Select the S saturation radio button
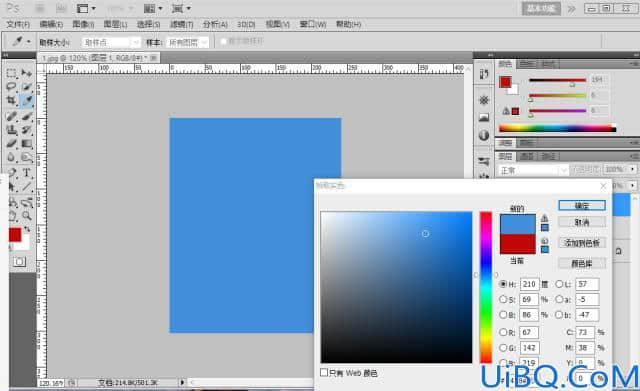The width and height of the screenshot is (640, 391). coord(503,299)
